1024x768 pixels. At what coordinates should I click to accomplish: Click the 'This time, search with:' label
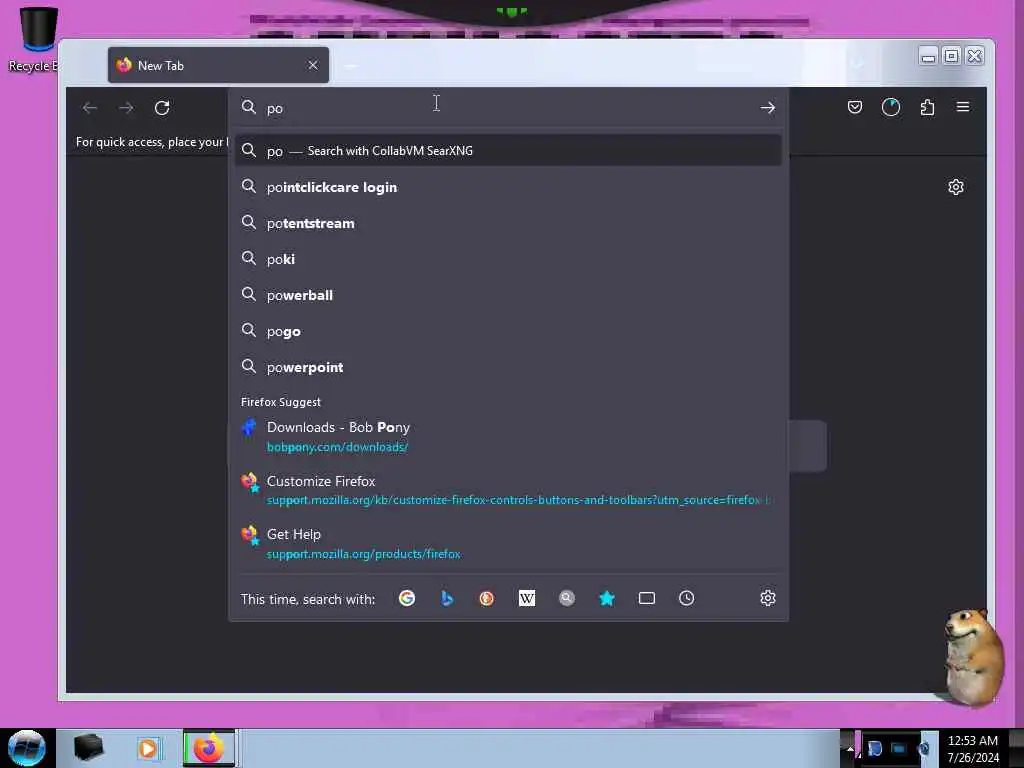pos(308,599)
